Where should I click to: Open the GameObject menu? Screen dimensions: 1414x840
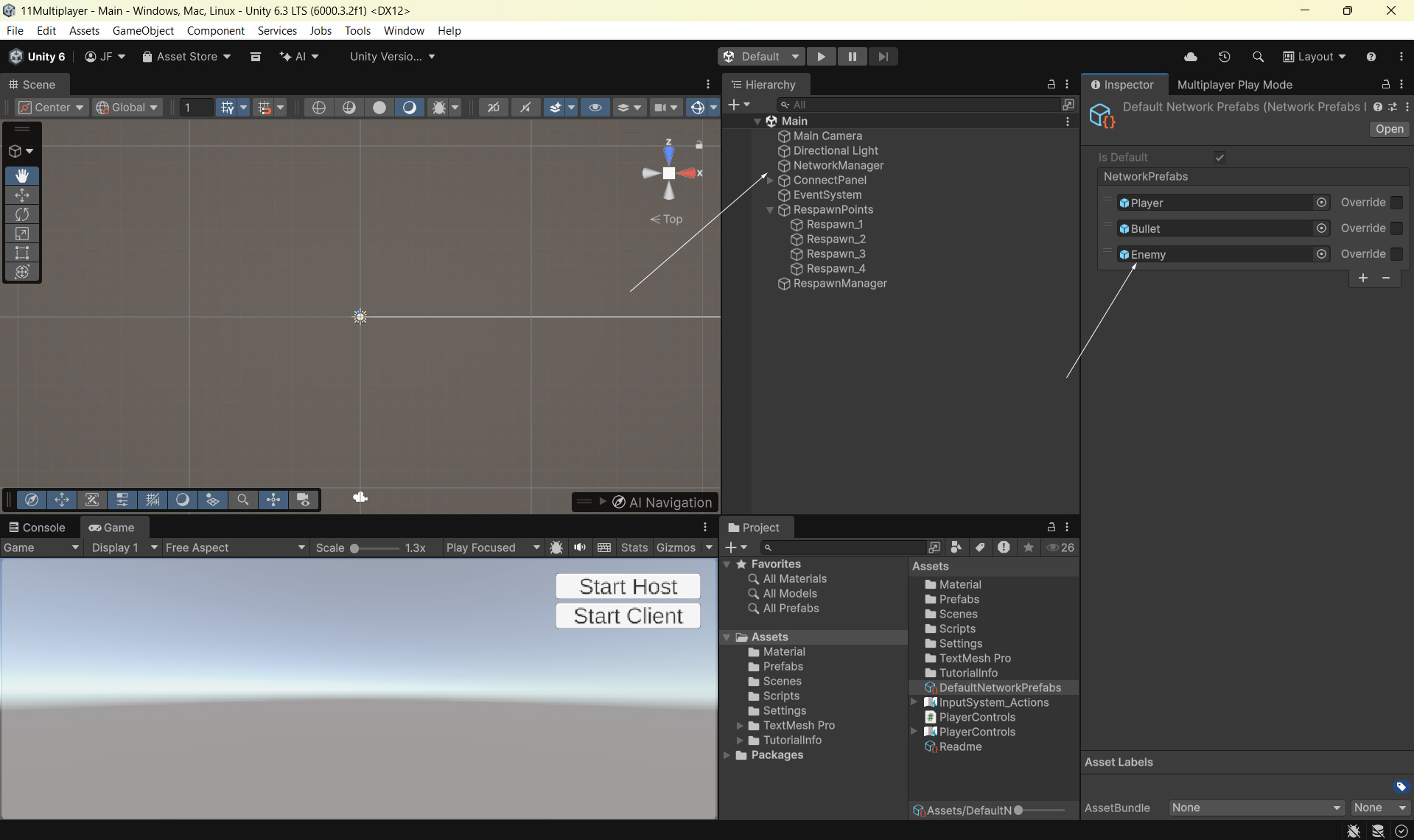[143, 30]
